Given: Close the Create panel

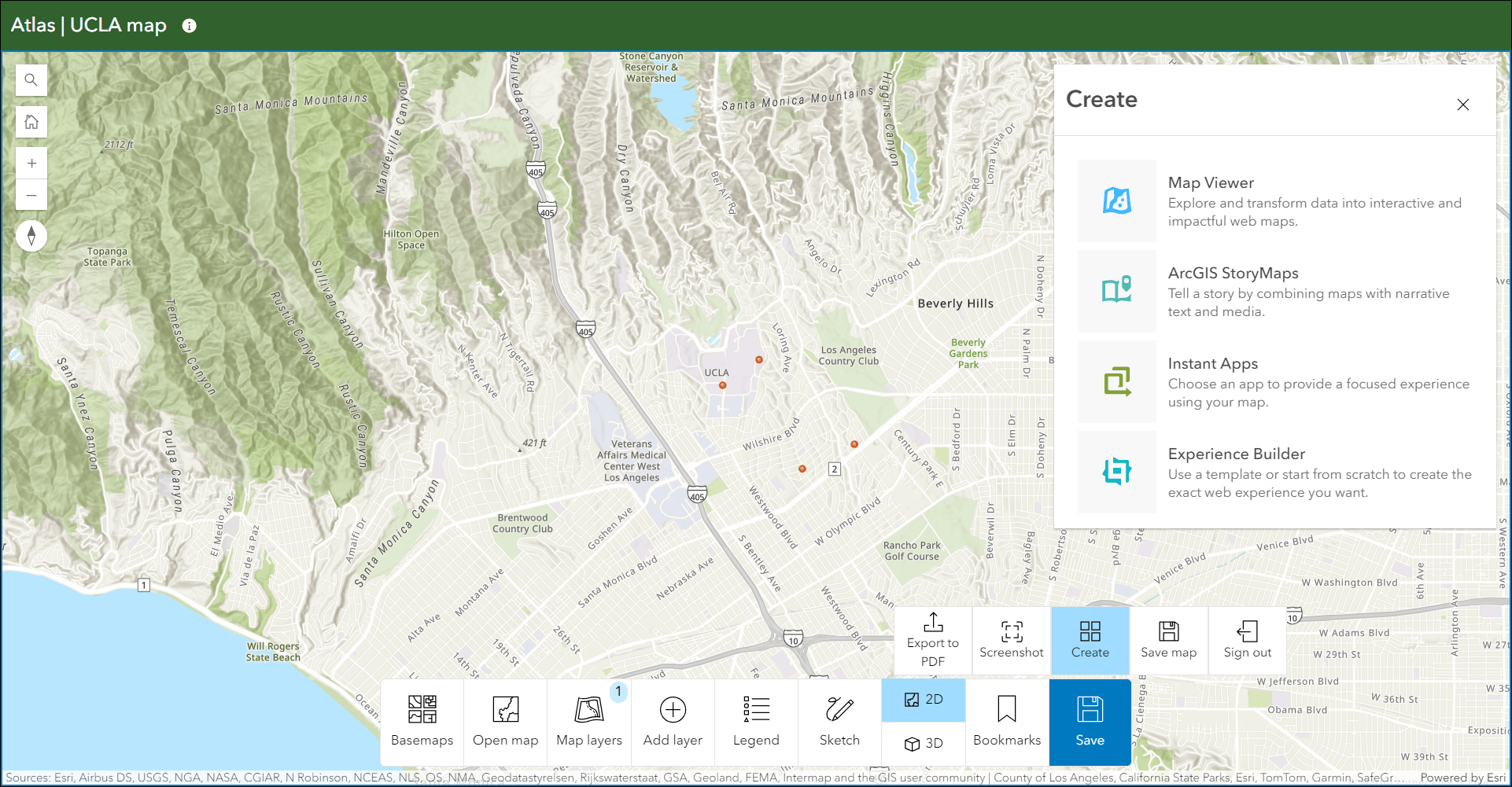Looking at the screenshot, I should point(1462,105).
